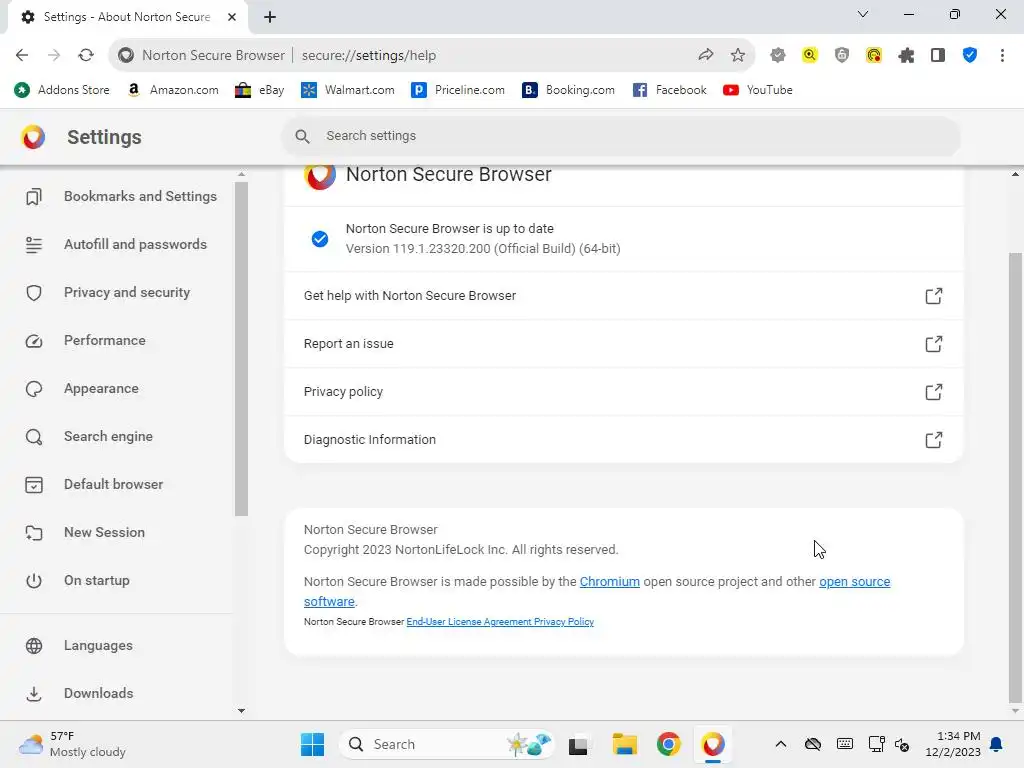Click external-link icon beside Diagnostic Information
1024x768 pixels.
934,440
